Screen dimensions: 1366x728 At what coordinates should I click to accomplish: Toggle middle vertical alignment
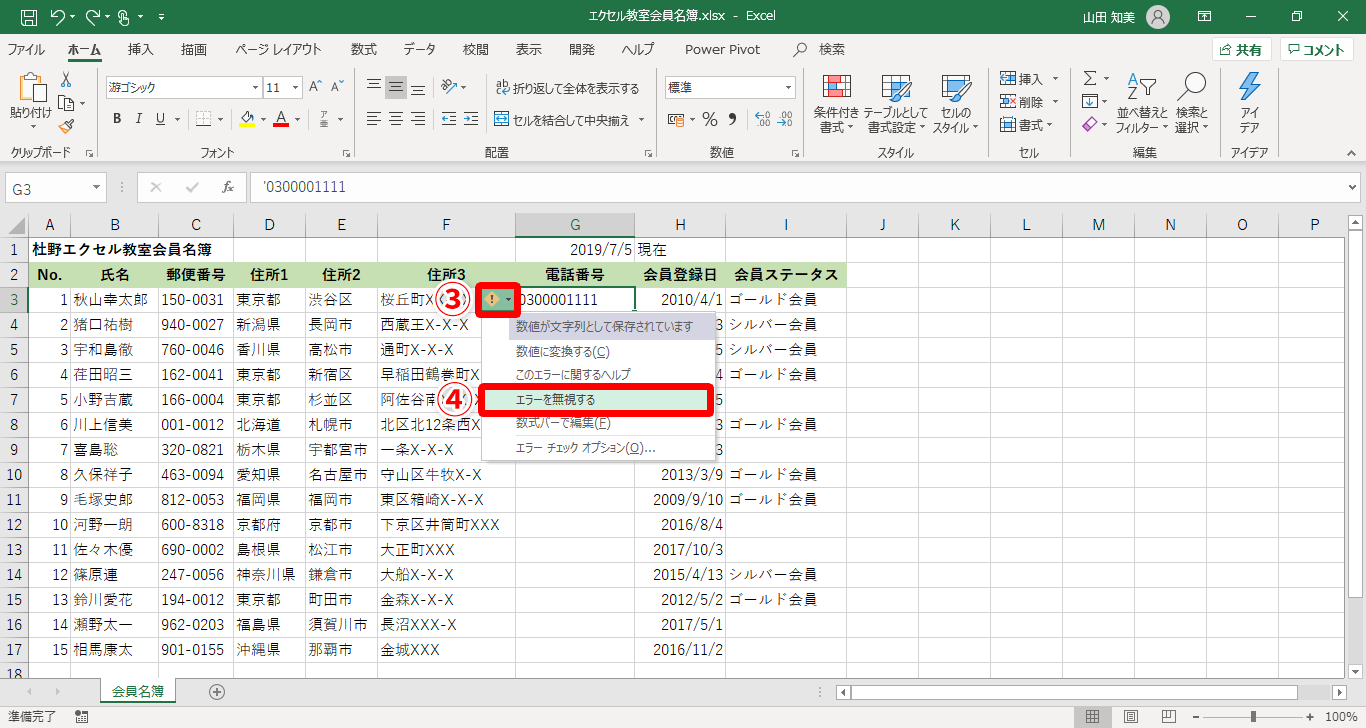coord(396,87)
